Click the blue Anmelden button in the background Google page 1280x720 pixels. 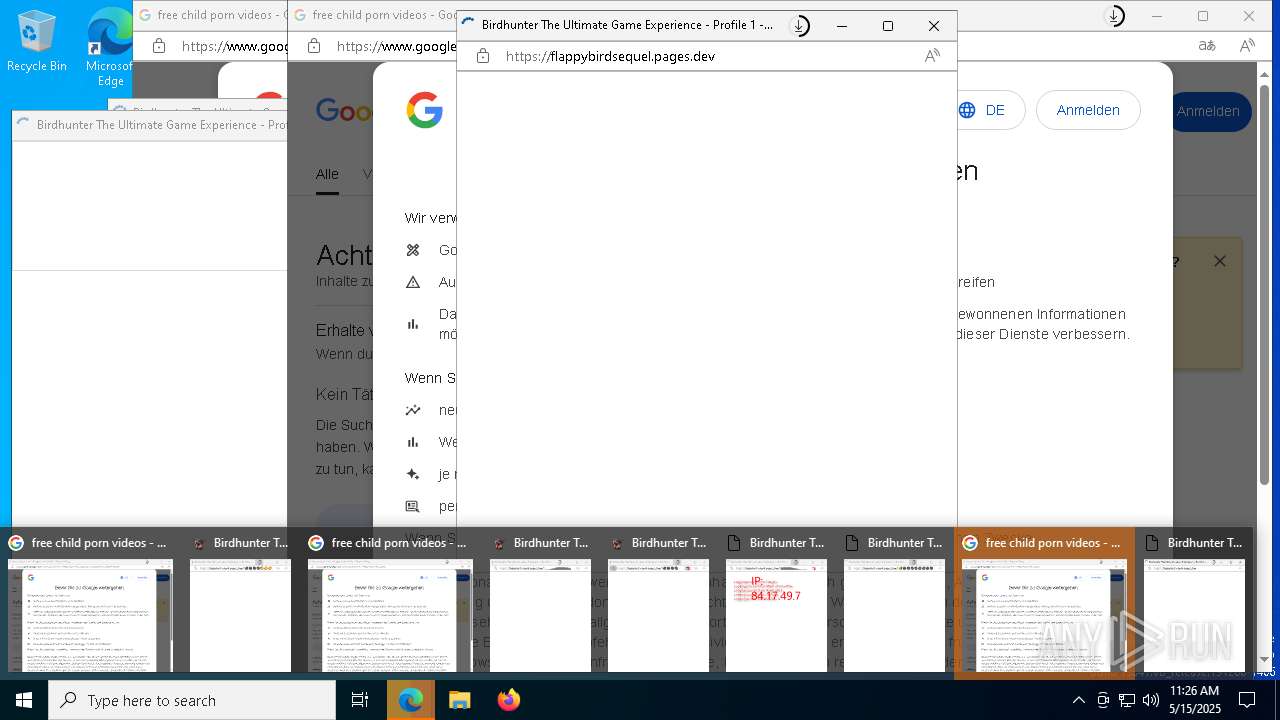[x=1208, y=111]
